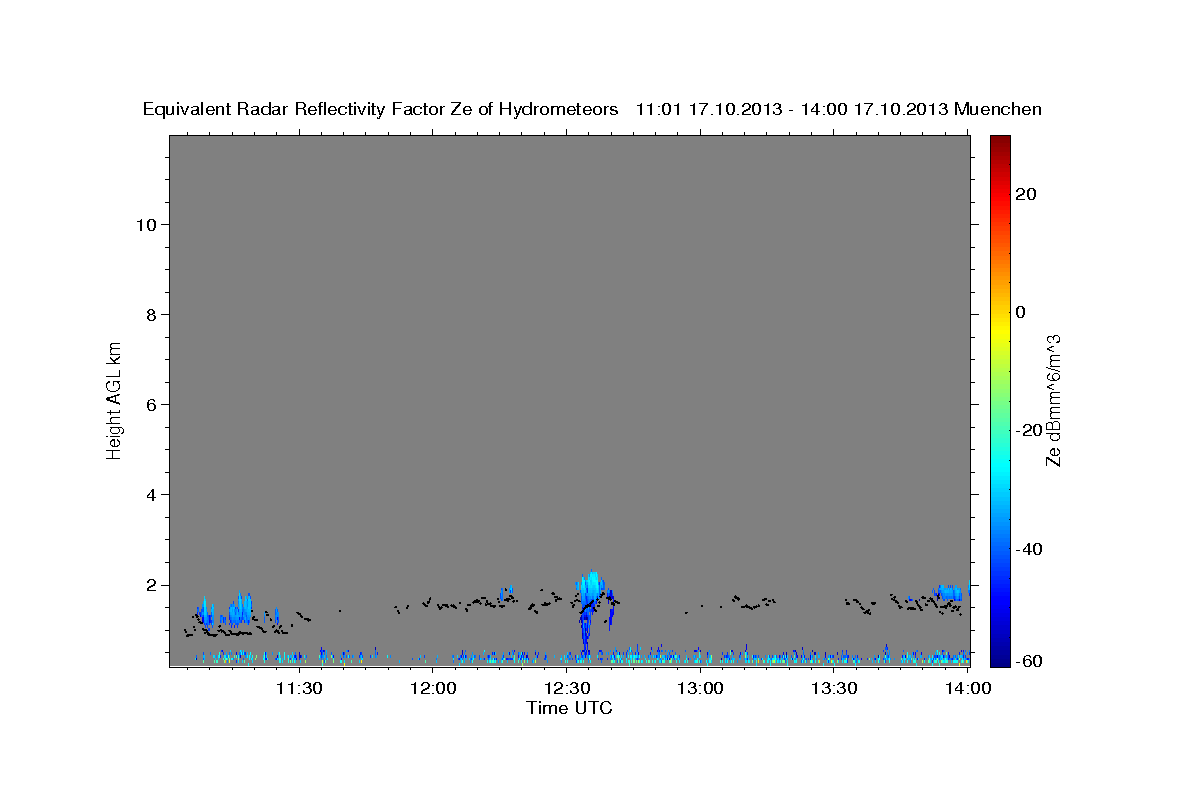This screenshot has height=800, width=1200.
Task: Click the 12:30 time tick label
Action: [567, 688]
